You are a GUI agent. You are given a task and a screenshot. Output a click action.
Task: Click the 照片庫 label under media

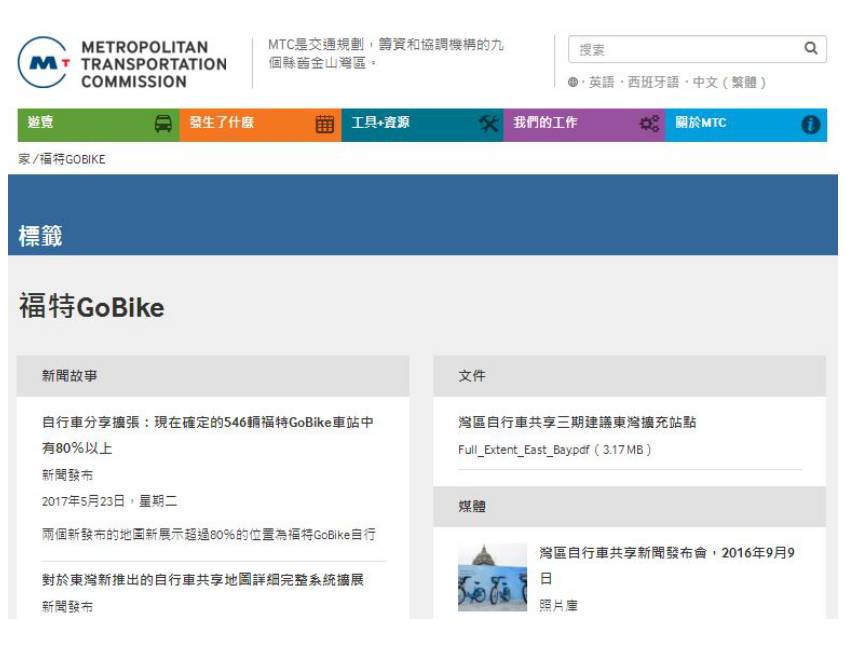[x=559, y=605]
